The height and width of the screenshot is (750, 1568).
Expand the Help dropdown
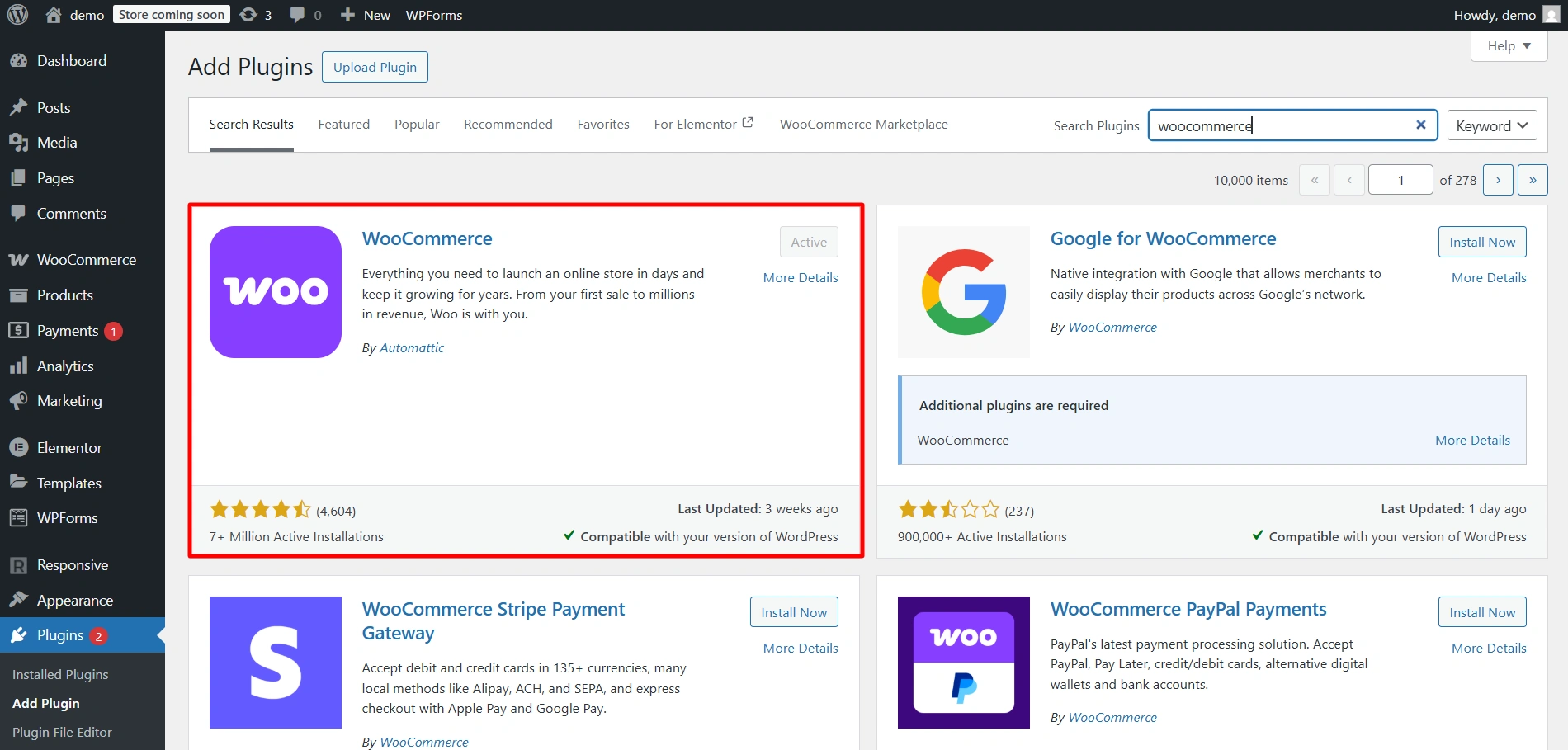(x=1509, y=46)
